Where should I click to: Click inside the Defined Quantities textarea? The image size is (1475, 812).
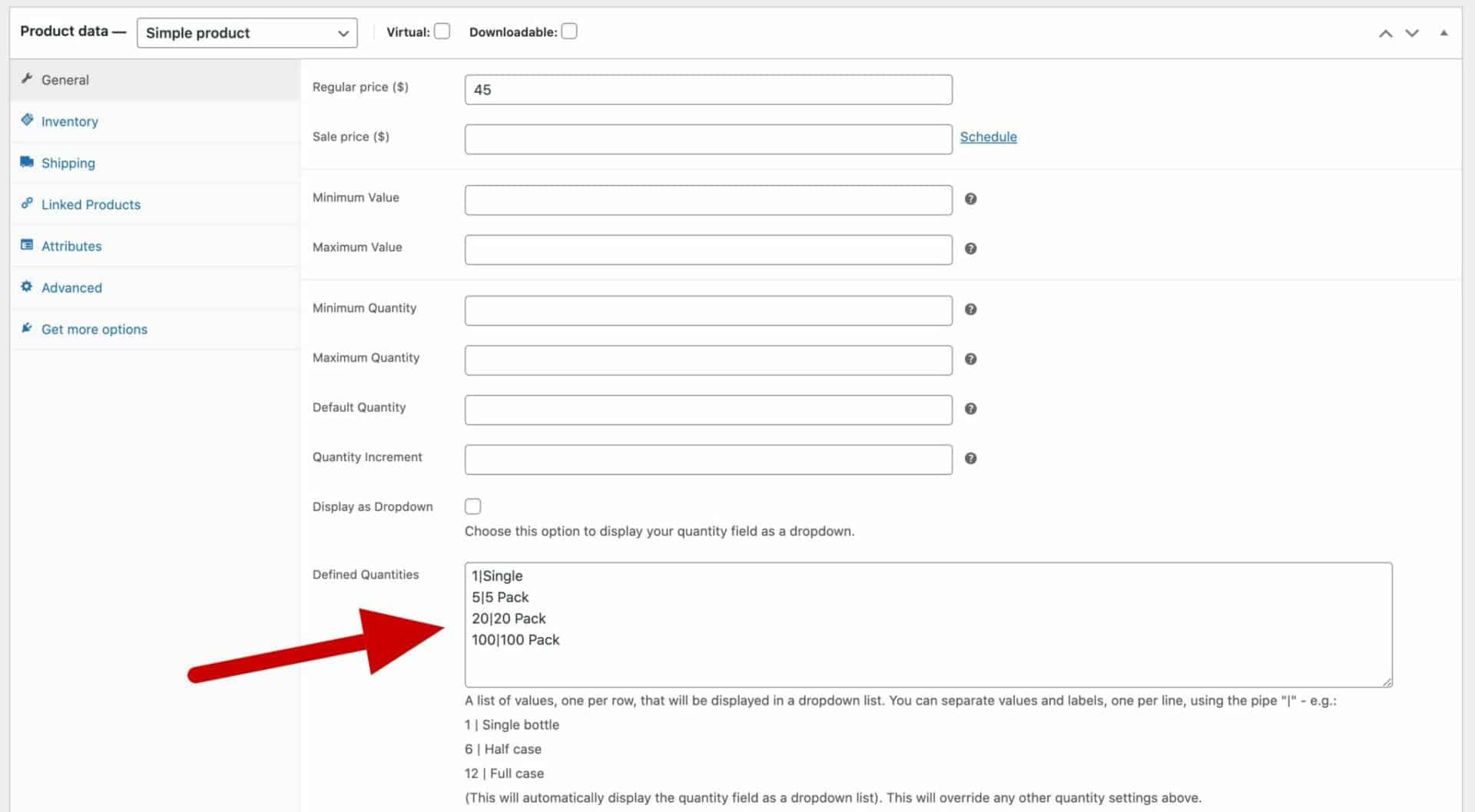click(928, 625)
